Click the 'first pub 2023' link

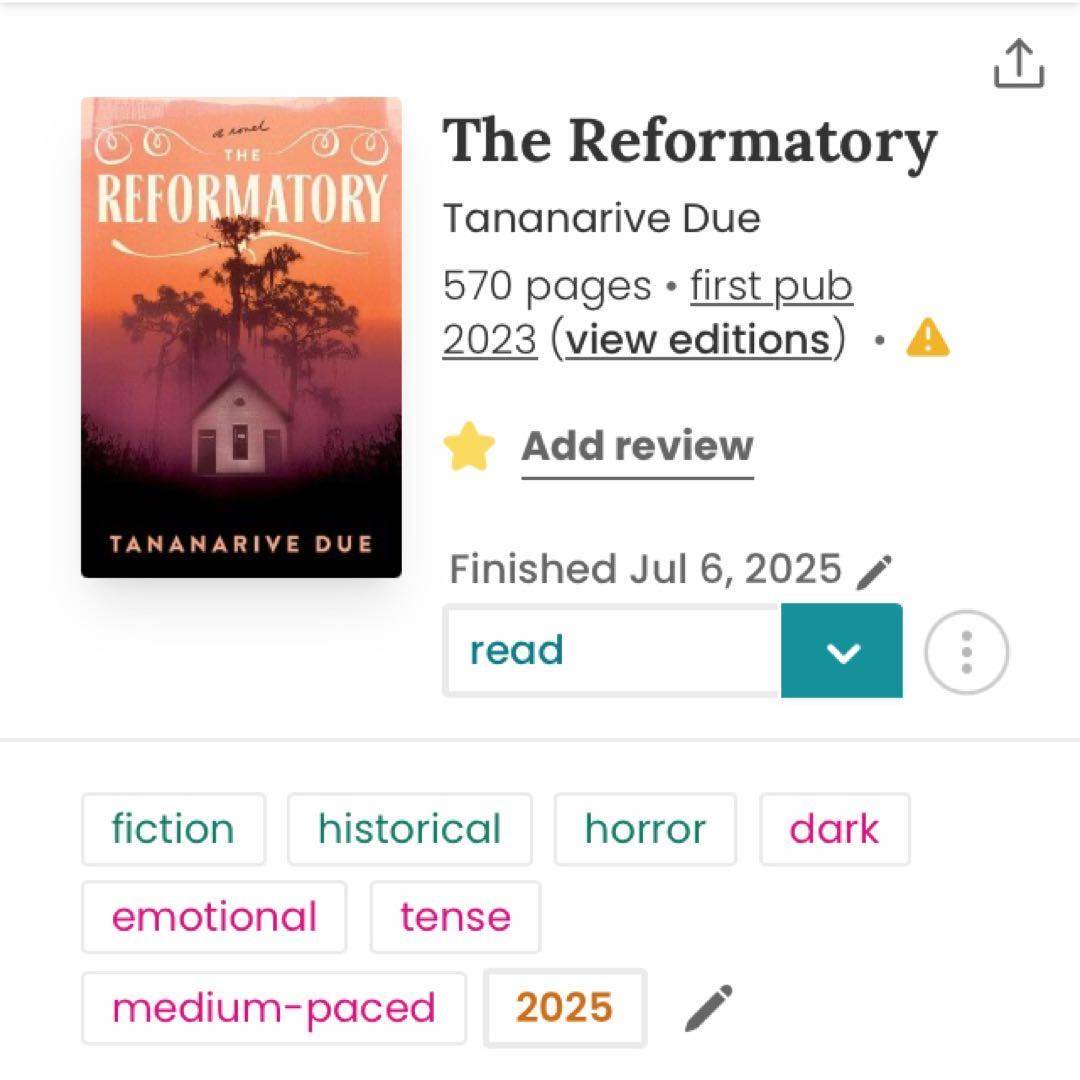click(770, 288)
